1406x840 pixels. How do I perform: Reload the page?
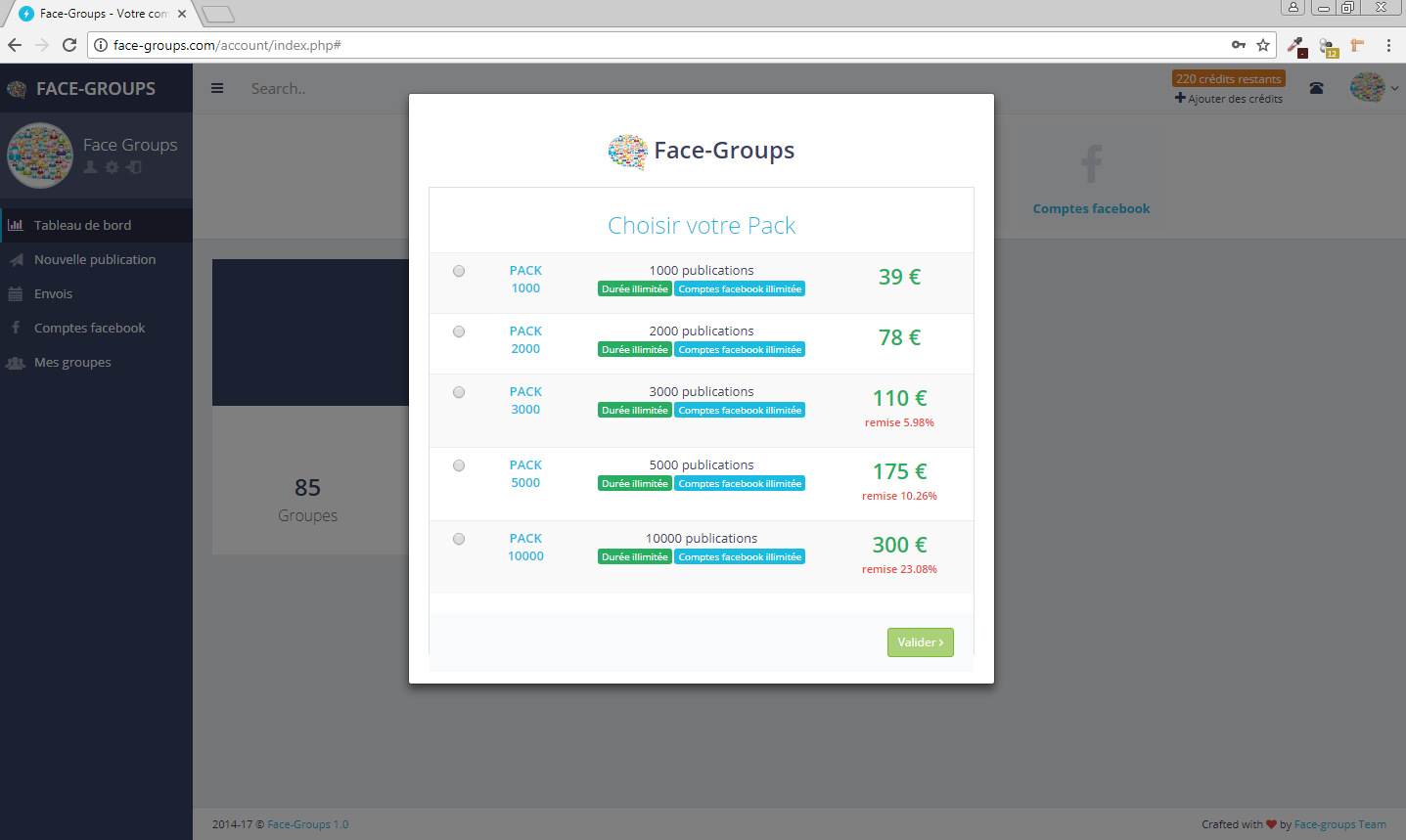coord(69,45)
